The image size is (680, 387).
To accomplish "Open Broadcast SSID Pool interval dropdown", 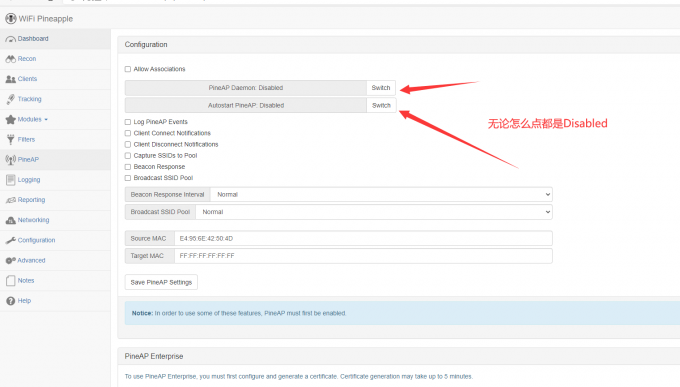I will [x=373, y=212].
